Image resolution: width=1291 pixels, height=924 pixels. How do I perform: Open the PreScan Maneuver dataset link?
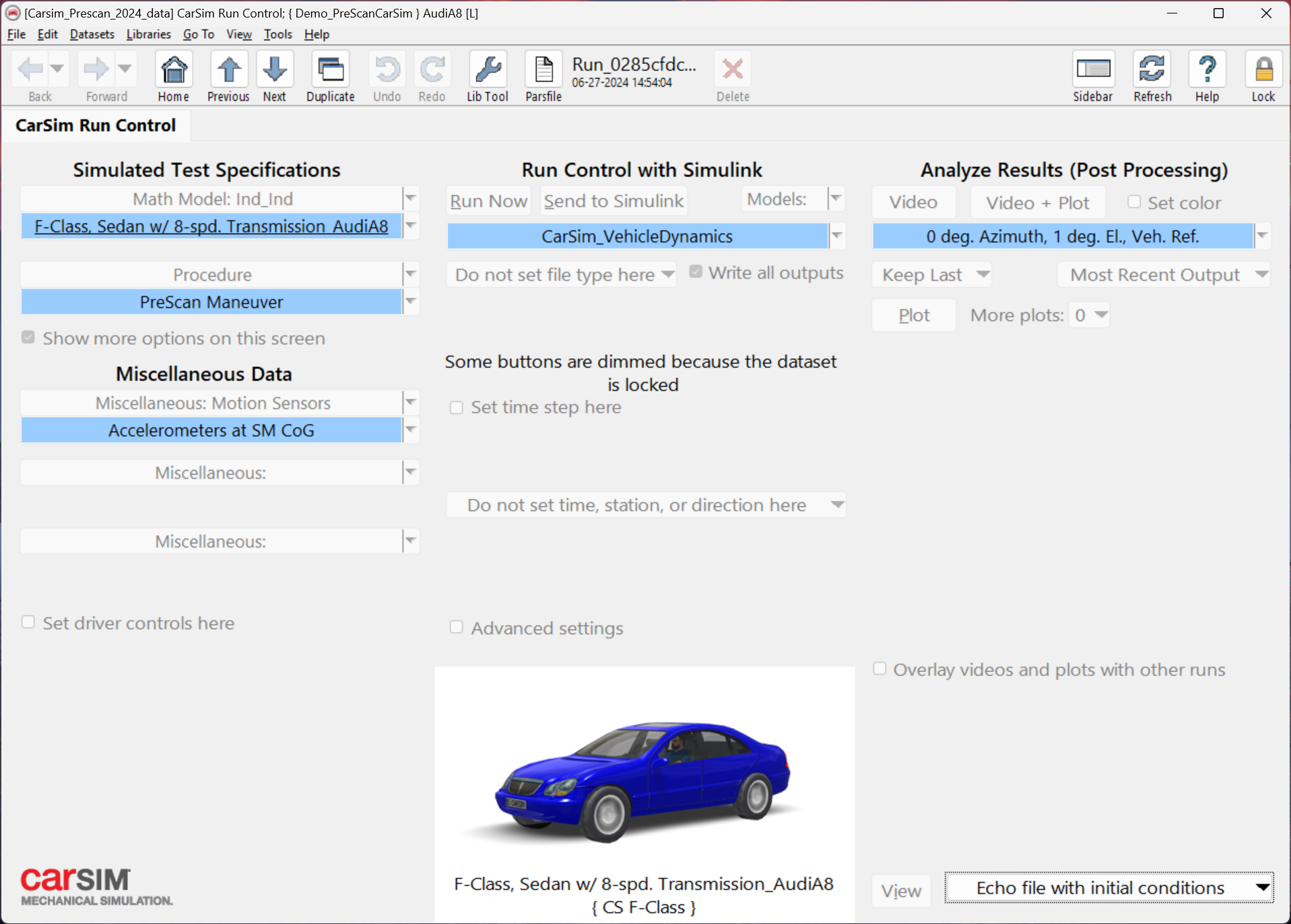[x=211, y=302]
